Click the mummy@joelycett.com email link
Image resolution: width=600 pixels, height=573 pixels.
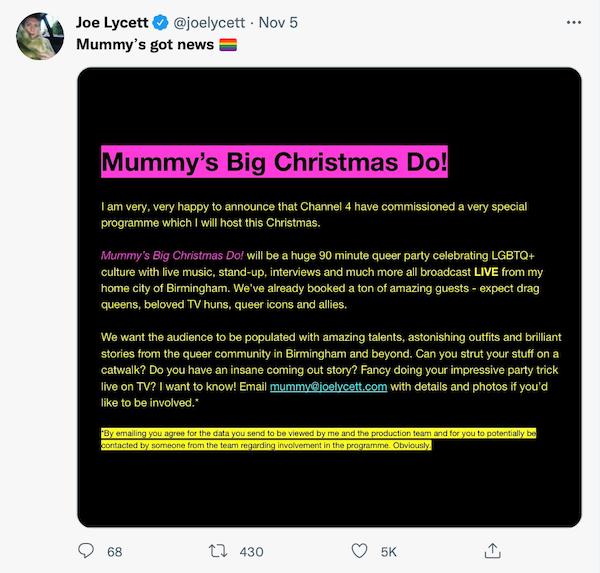[329, 387]
